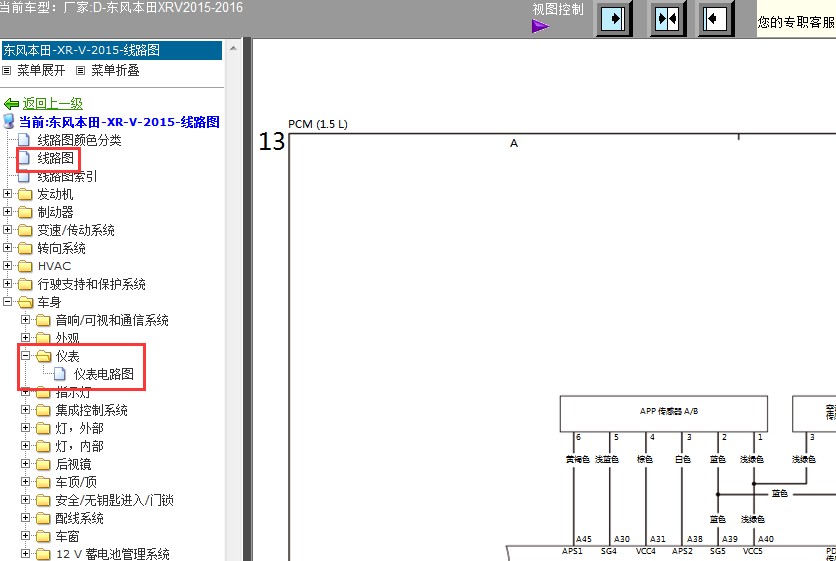Click the APP 传感器 A/B component box

pyautogui.click(x=663, y=414)
